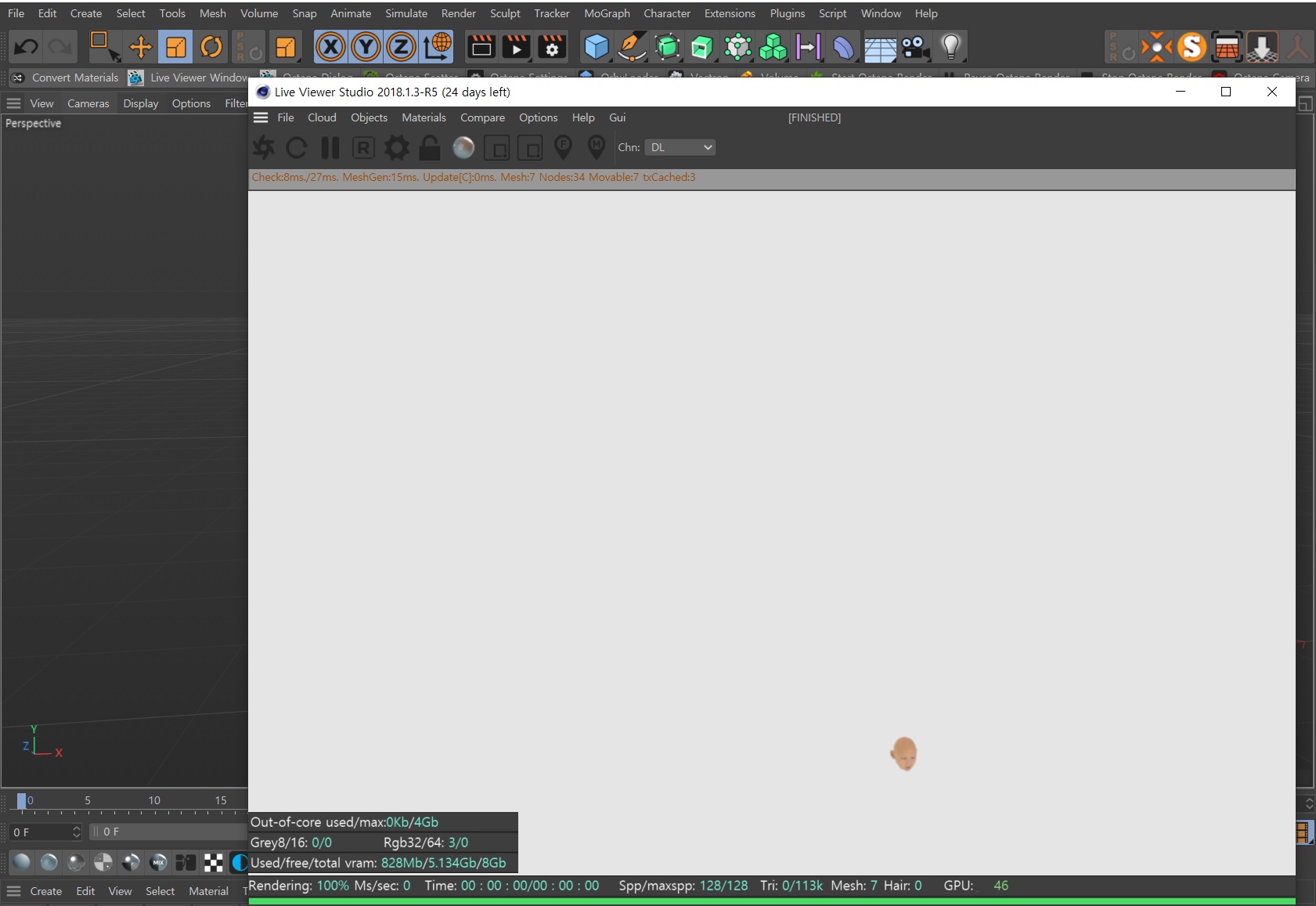
Task: Open Live Viewer Cloud menu
Action: coord(322,117)
